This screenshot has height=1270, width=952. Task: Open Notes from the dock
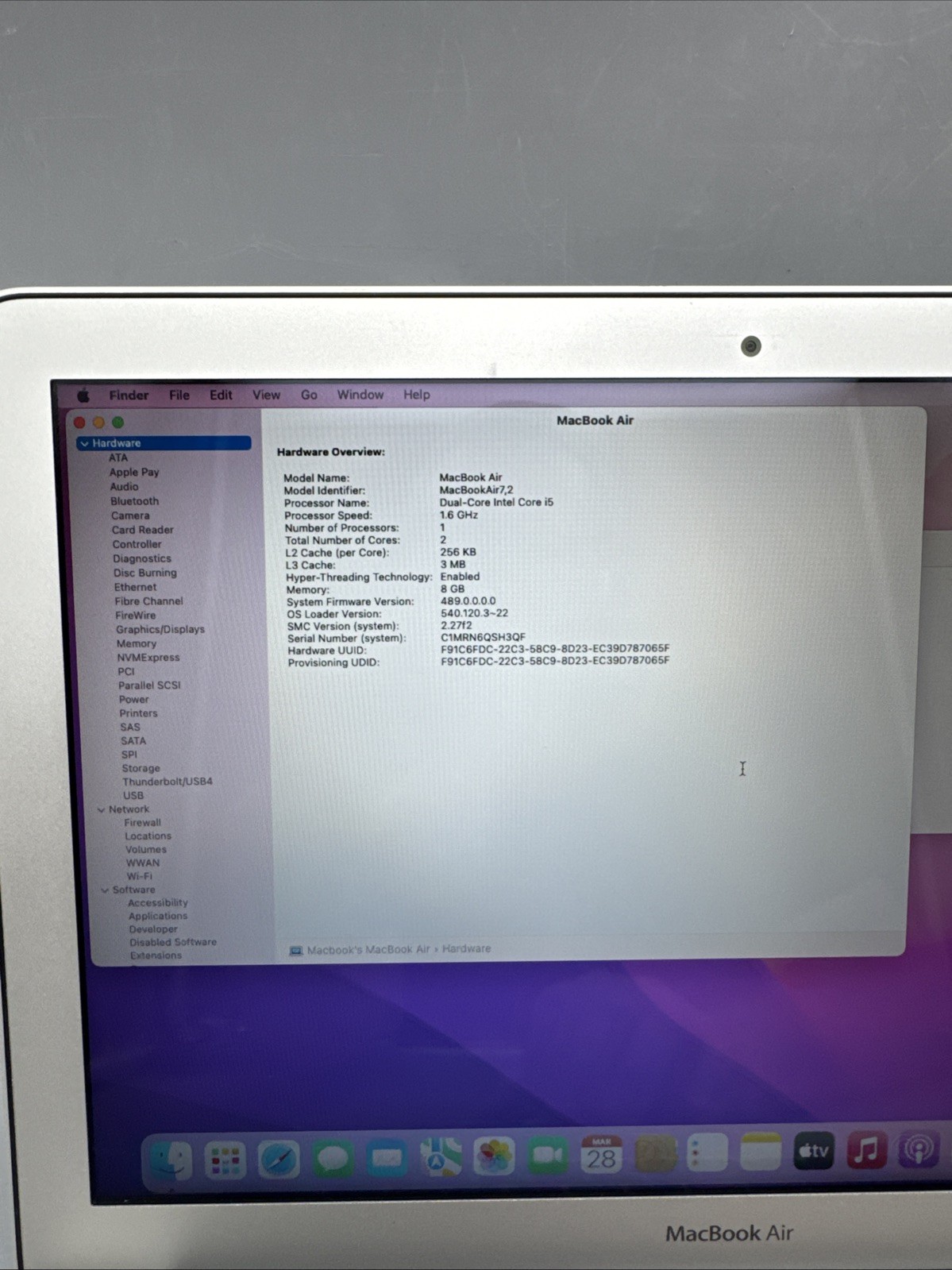(760, 1152)
